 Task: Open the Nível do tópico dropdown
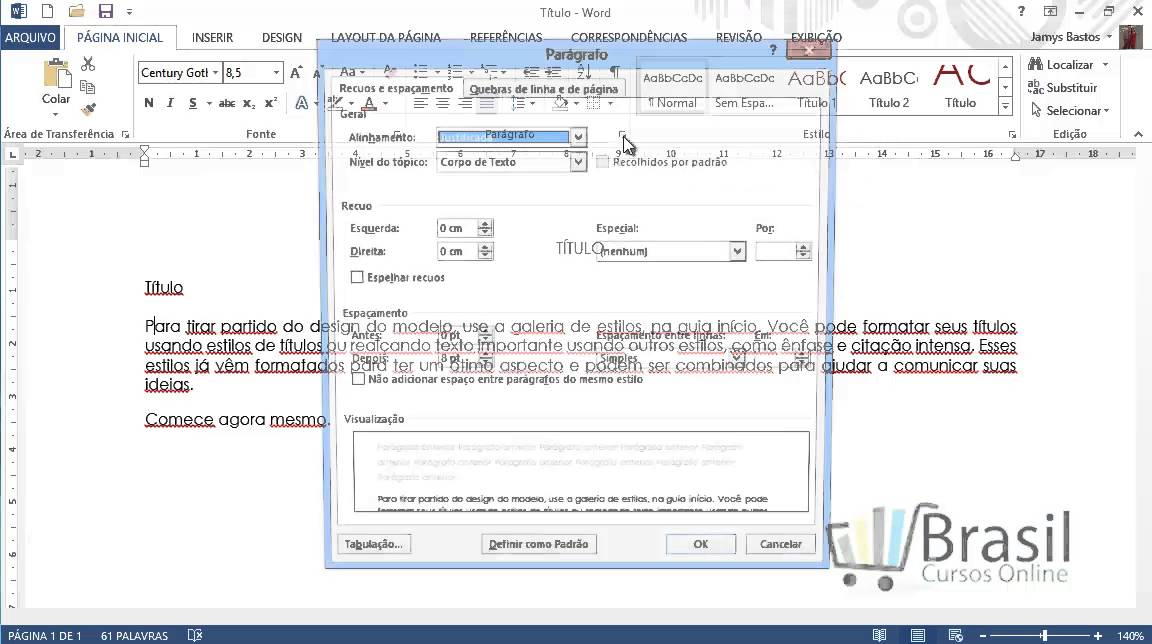[x=578, y=162]
